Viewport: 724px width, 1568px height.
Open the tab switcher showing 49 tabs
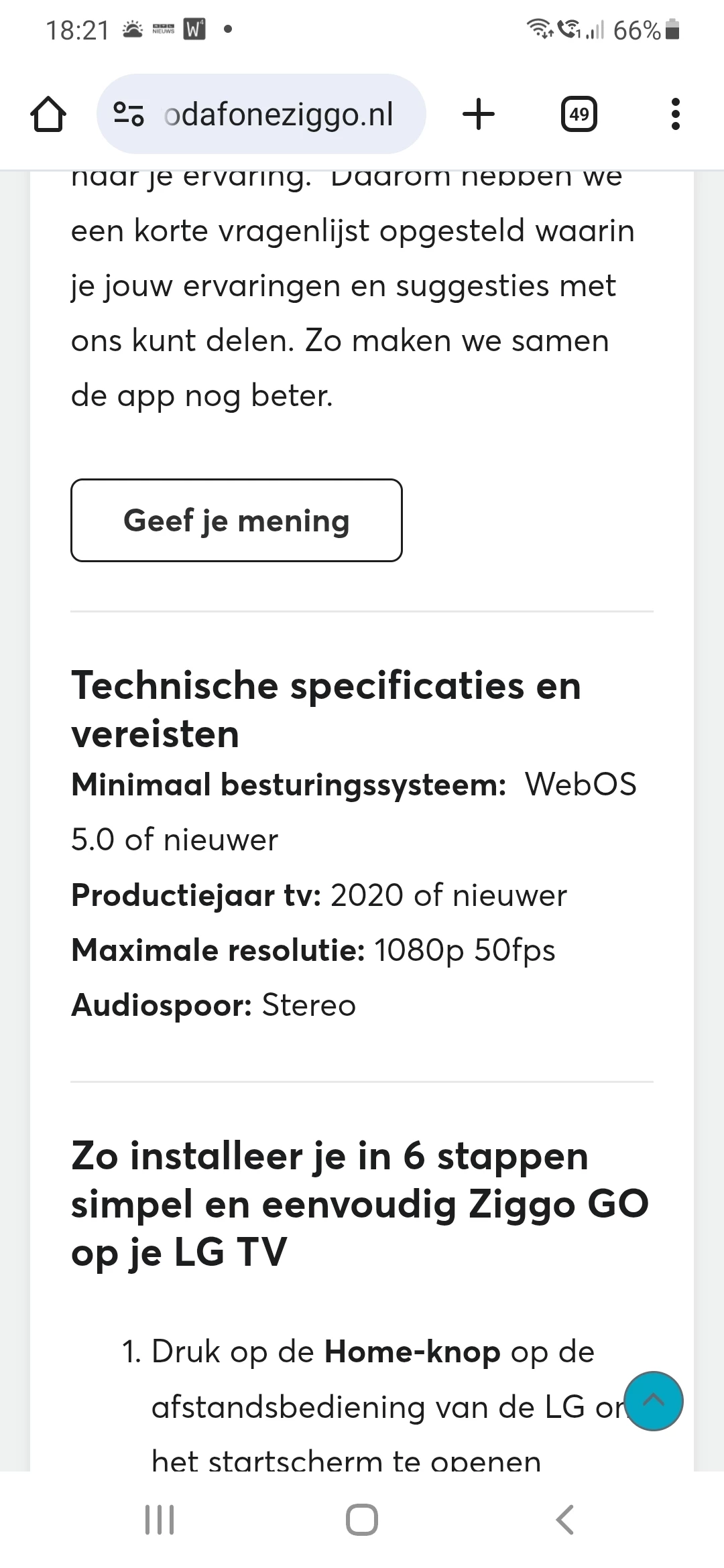pos(579,115)
